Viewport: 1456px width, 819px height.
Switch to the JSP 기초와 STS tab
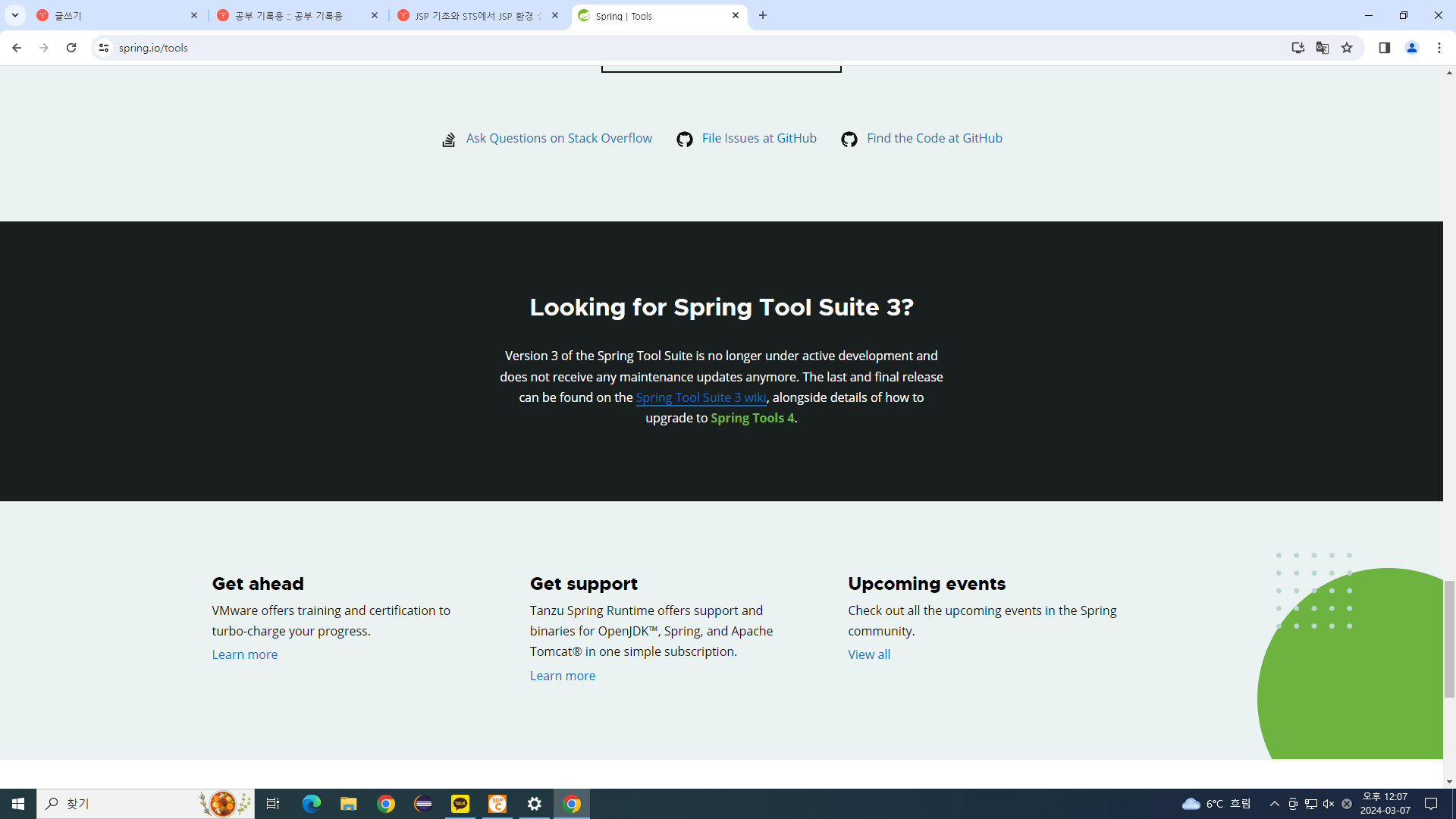coord(474,15)
